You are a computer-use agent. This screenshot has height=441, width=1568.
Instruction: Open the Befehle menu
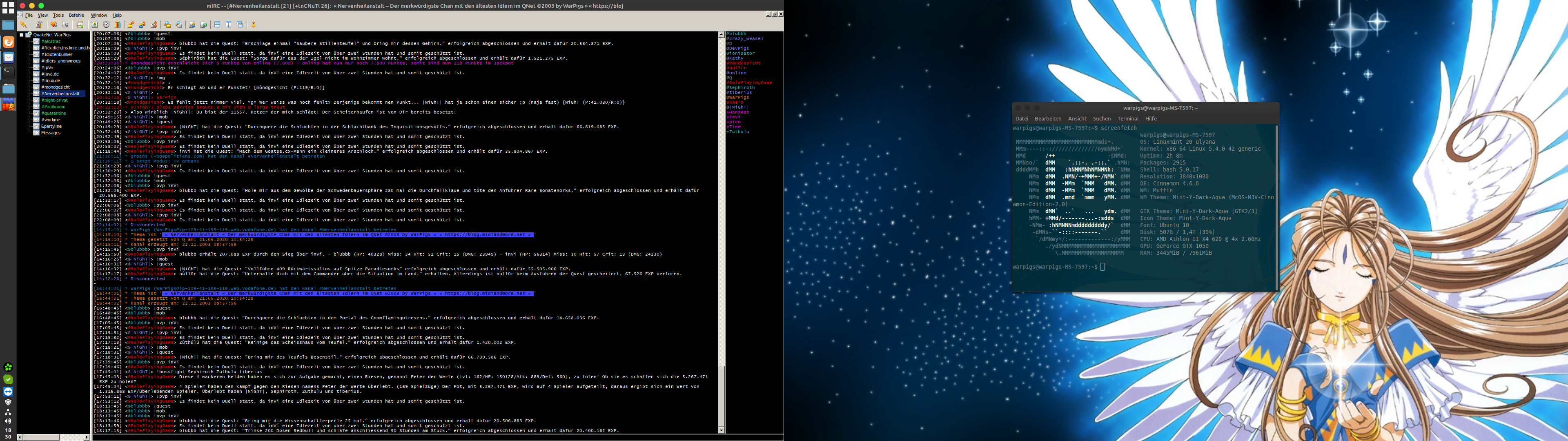(77, 15)
